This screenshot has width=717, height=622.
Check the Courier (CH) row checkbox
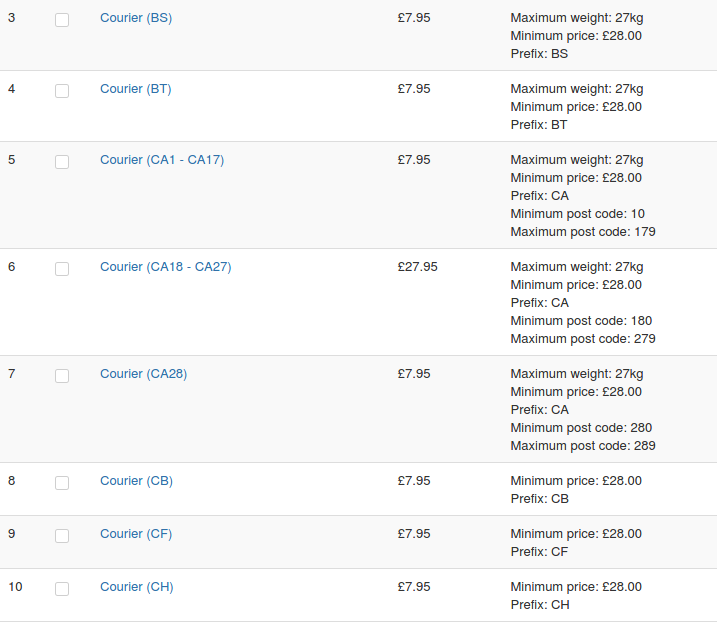(62, 588)
